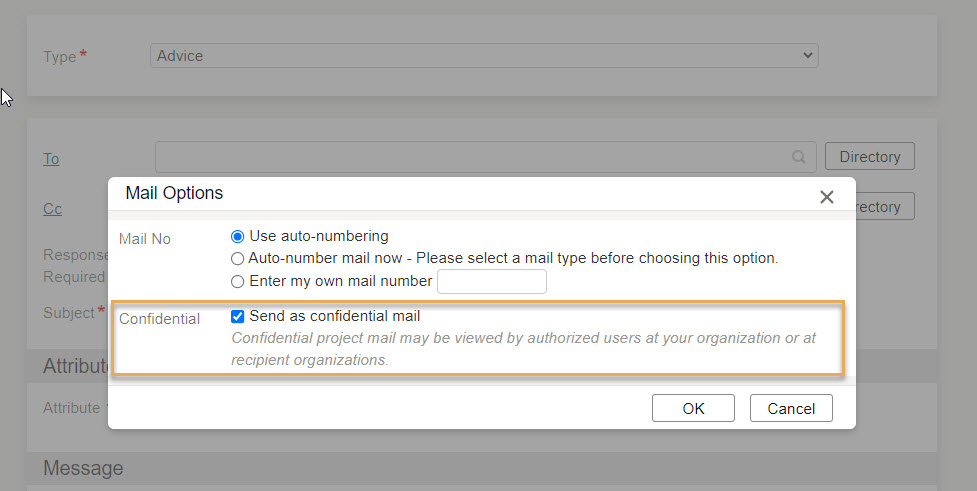Click the own mail number text field
This screenshot has width=977, height=491.
[x=492, y=282]
